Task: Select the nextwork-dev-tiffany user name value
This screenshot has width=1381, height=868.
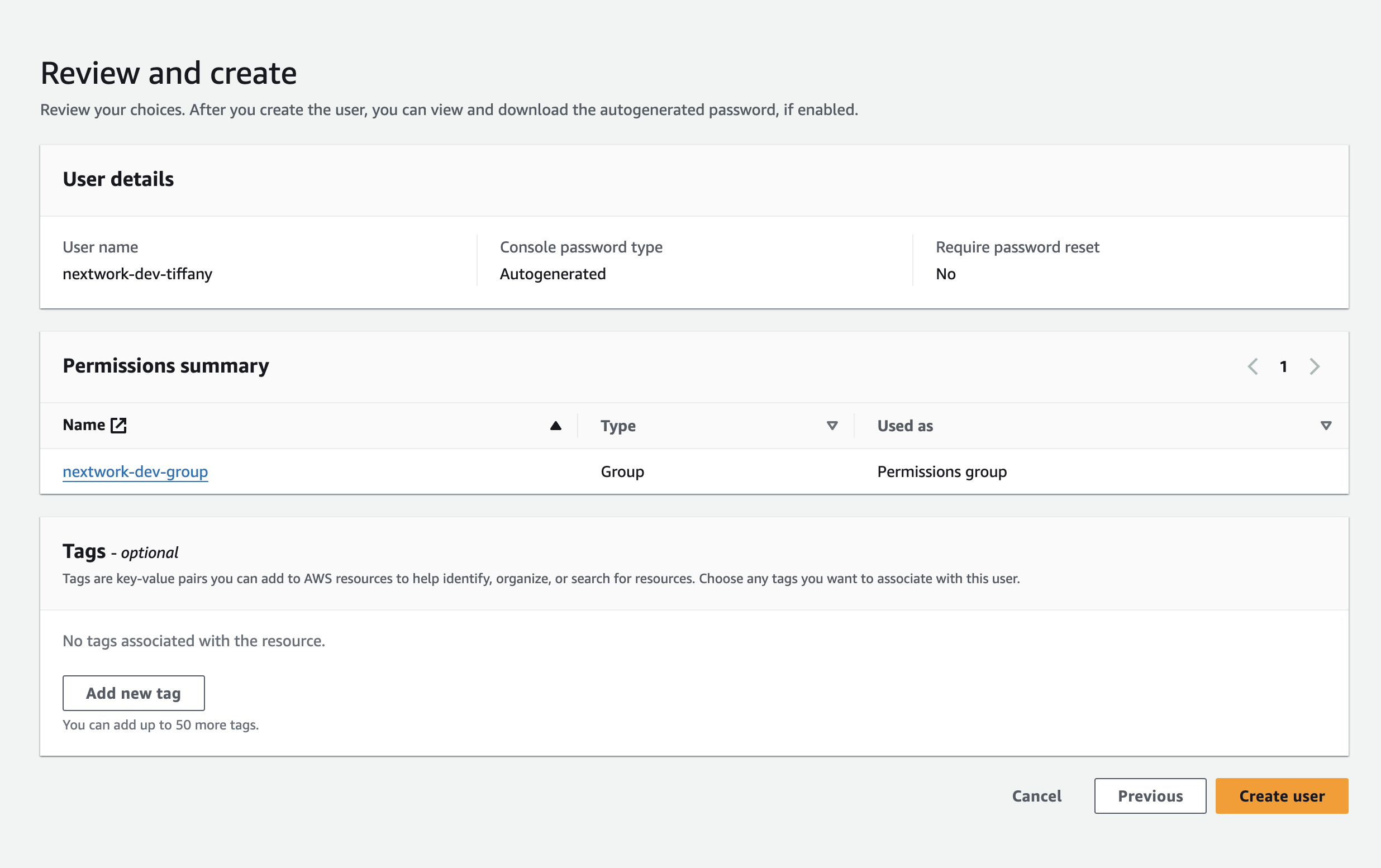Action: click(137, 274)
